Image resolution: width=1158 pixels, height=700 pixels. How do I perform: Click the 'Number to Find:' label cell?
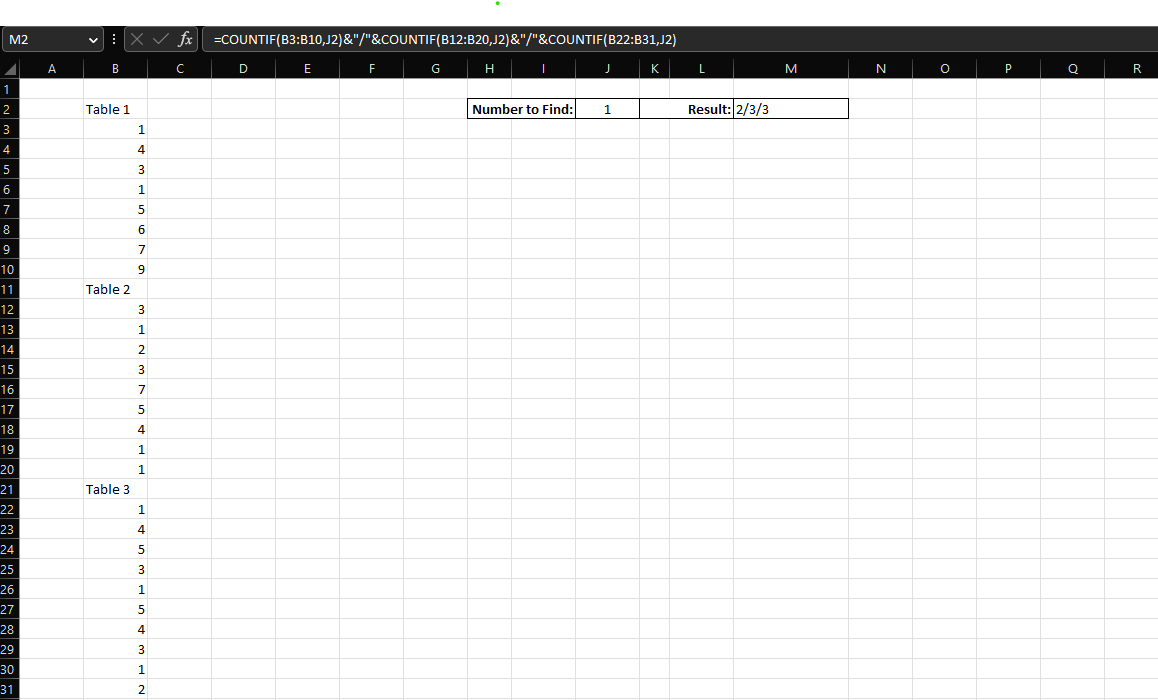pyautogui.click(x=521, y=109)
